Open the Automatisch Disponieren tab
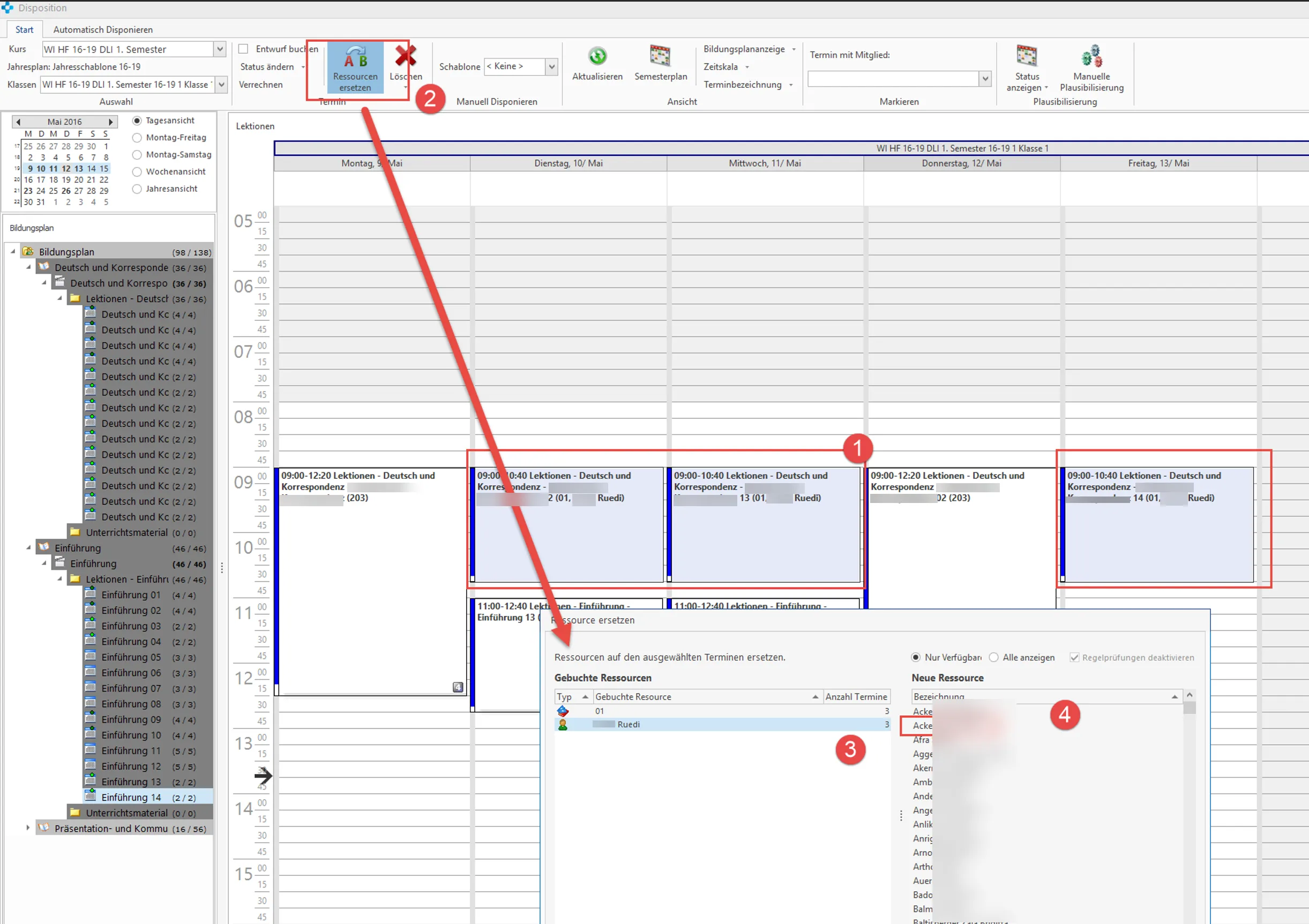The height and width of the screenshot is (924, 1309). (x=103, y=29)
